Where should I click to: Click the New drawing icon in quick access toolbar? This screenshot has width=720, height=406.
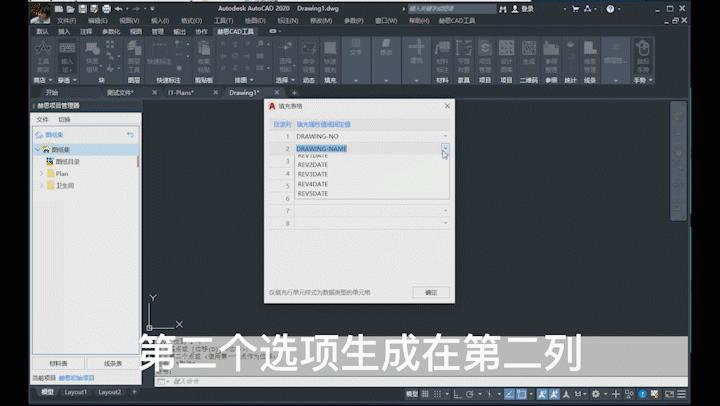coord(58,9)
